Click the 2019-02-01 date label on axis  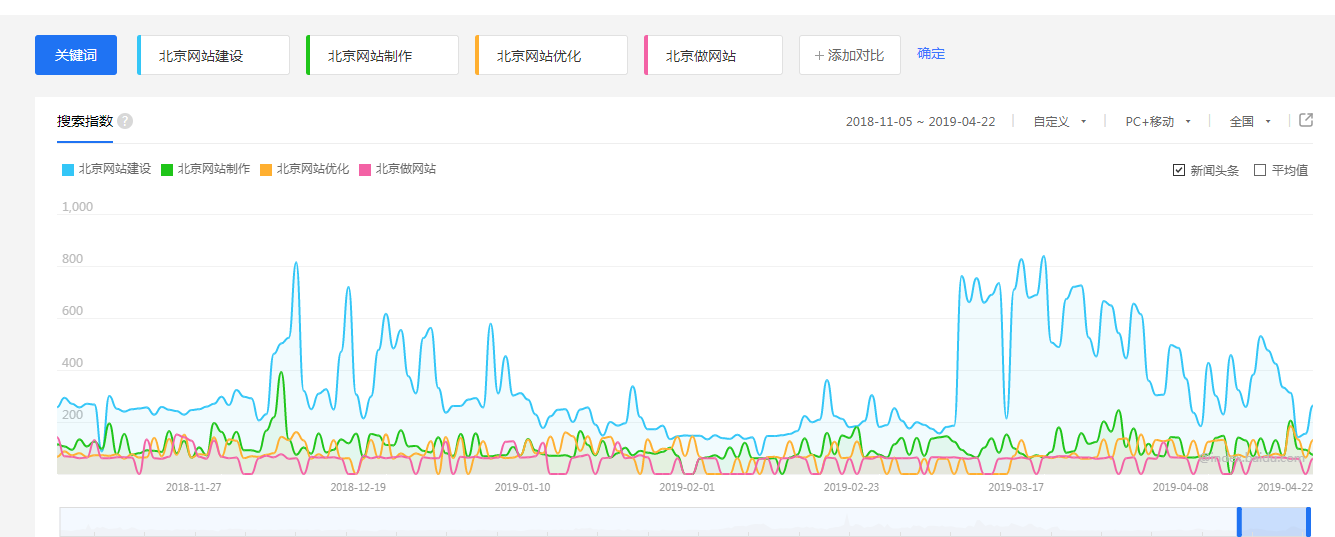[x=687, y=487]
